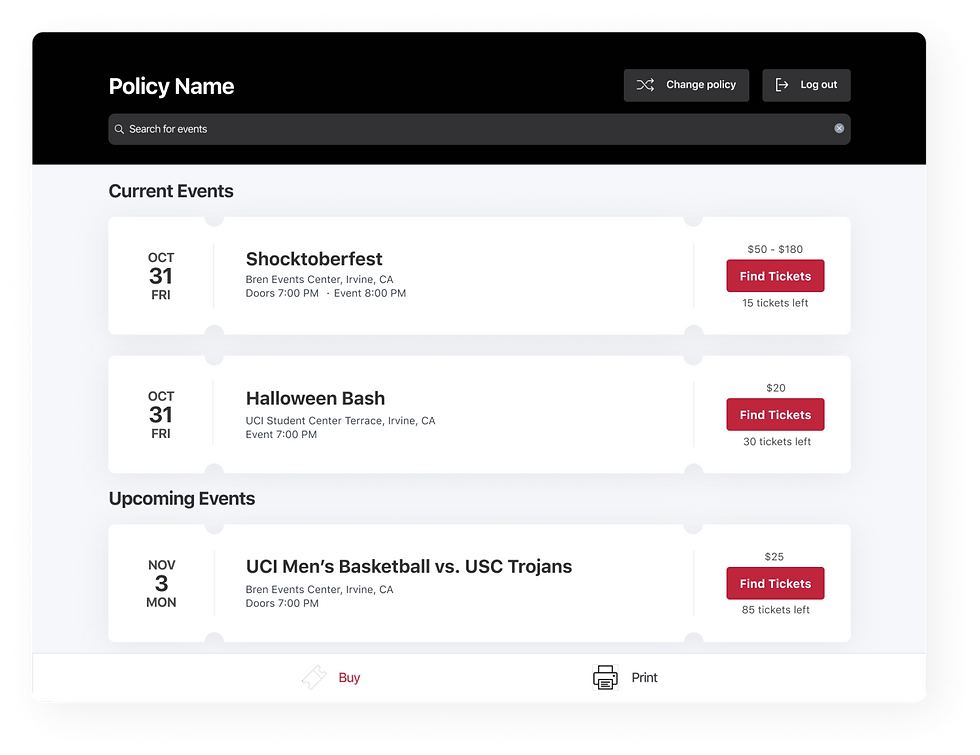Click the printer icon in bottom bar
Viewport: 980px width, 755px height.
point(605,678)
